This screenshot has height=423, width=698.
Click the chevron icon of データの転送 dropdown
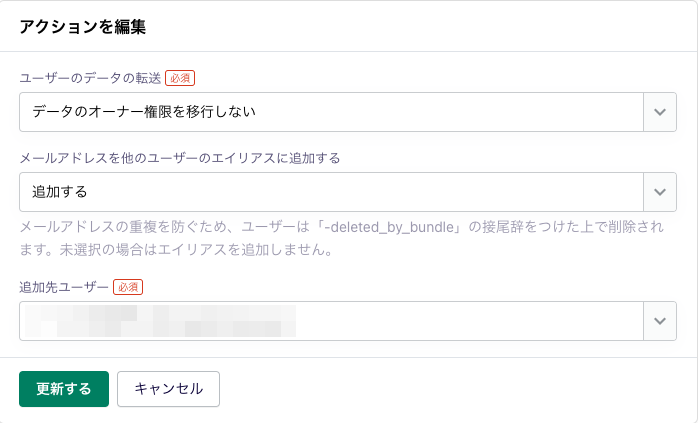coord(660,112)
